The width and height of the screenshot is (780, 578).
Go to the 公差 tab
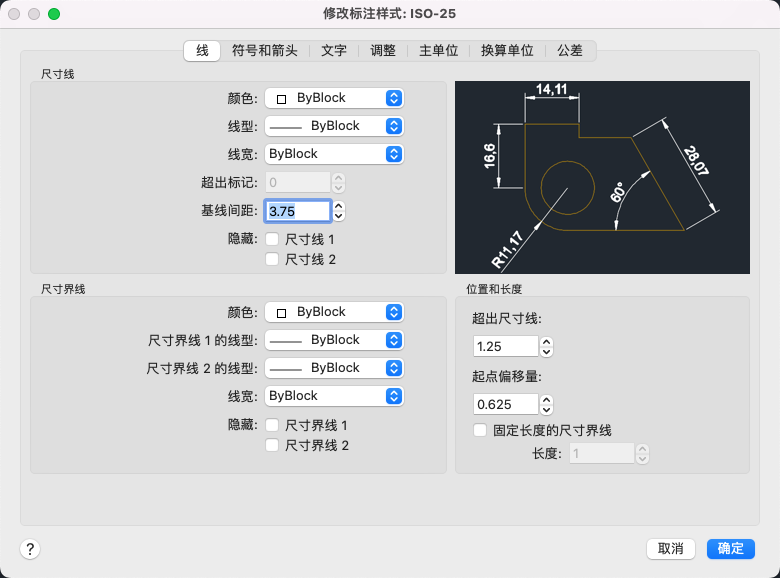[570, 51]
